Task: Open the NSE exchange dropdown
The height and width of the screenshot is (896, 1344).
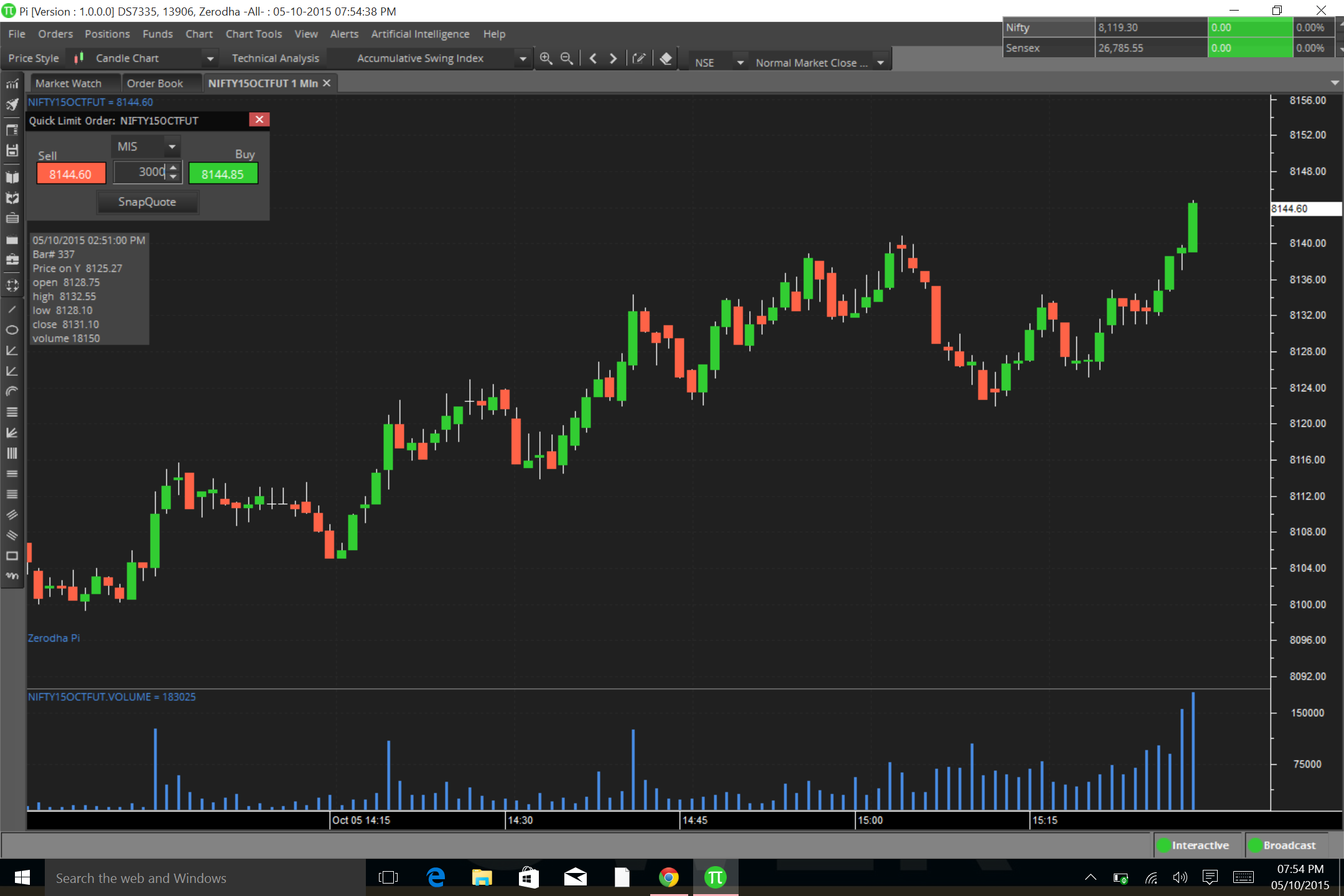Action: (740, 63)
